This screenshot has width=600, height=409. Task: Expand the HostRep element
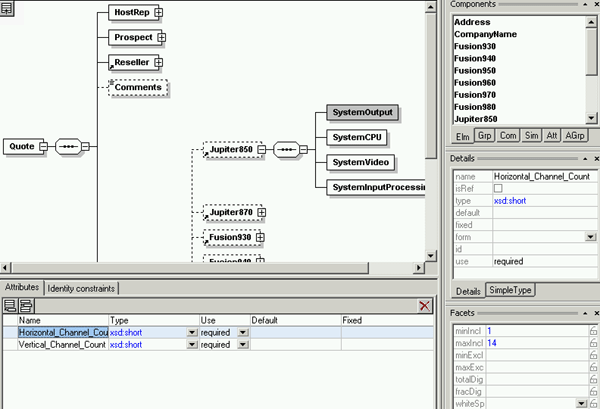point(158,13)
